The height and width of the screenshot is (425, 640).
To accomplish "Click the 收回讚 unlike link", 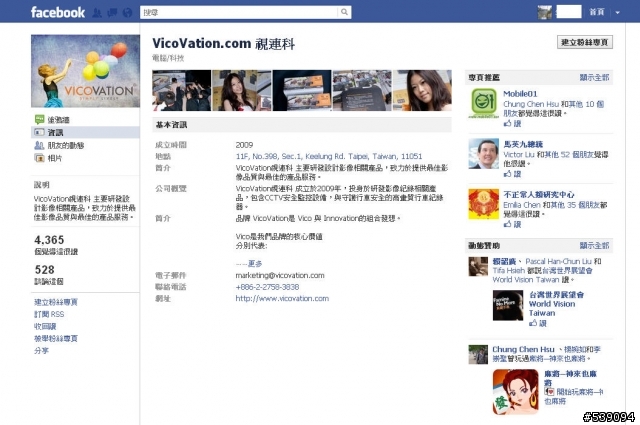I will tap(45, 326).
